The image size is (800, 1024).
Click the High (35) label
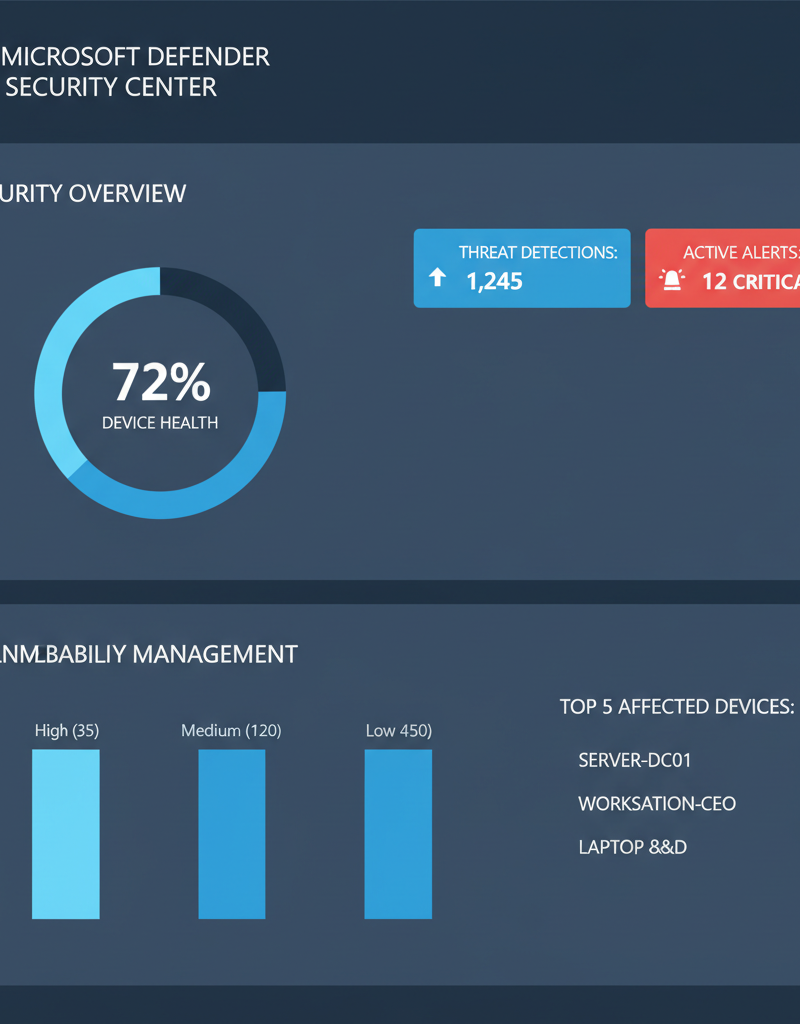(x=67, y=730)
